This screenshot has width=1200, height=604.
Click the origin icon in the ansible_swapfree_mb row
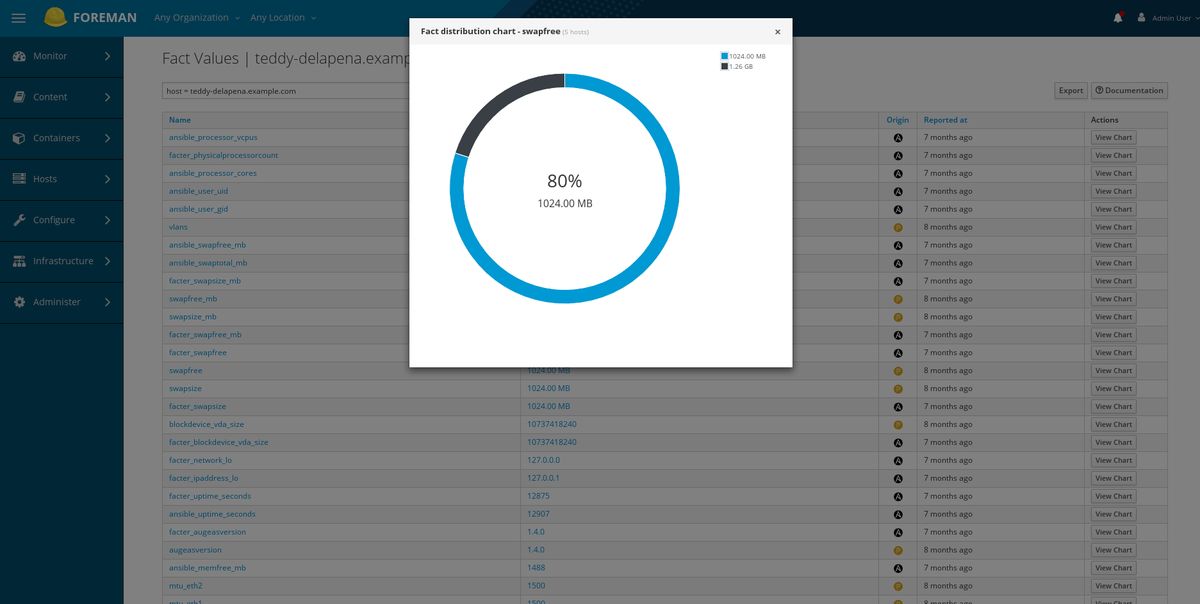tap(897, 244)
